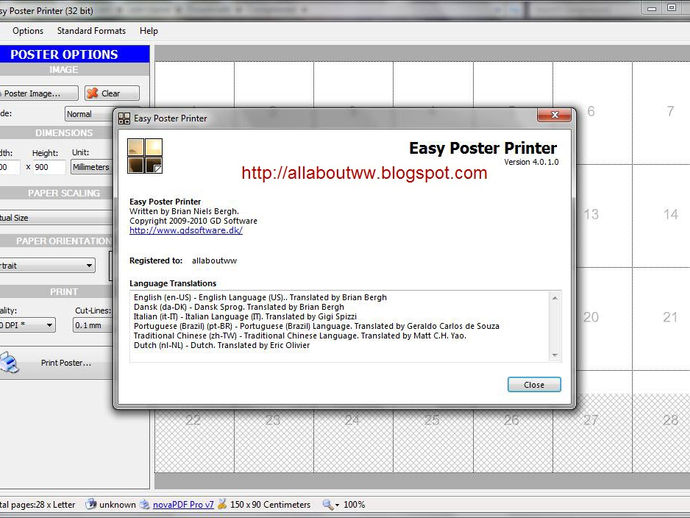Image resolution: width=690 pixels, height=518 pixels.
Task: Click the red Clear cross icon
Action: click(x=92, y=93)
